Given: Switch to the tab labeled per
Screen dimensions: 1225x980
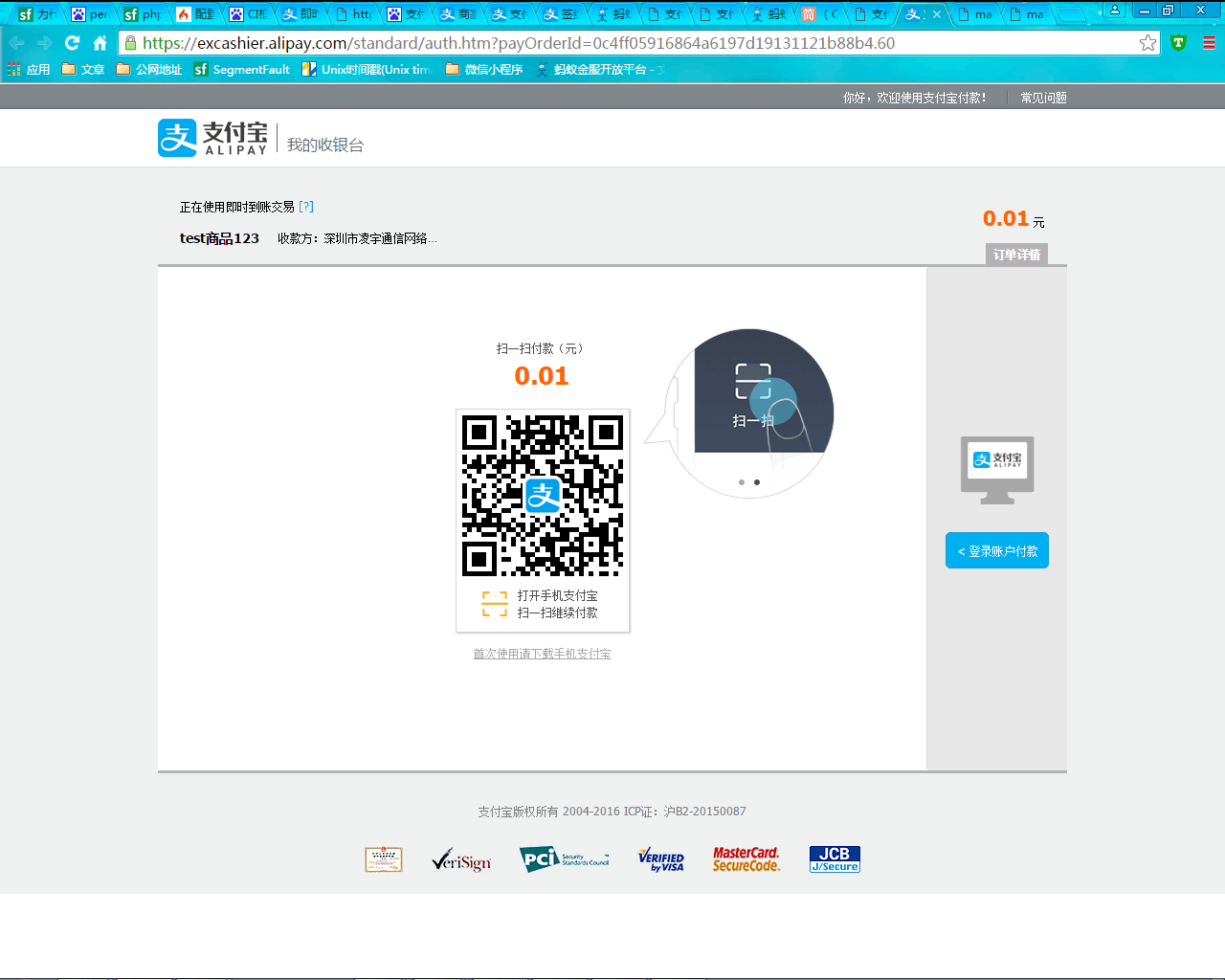Looking at the screenshot, I should [x=89, y=14].
